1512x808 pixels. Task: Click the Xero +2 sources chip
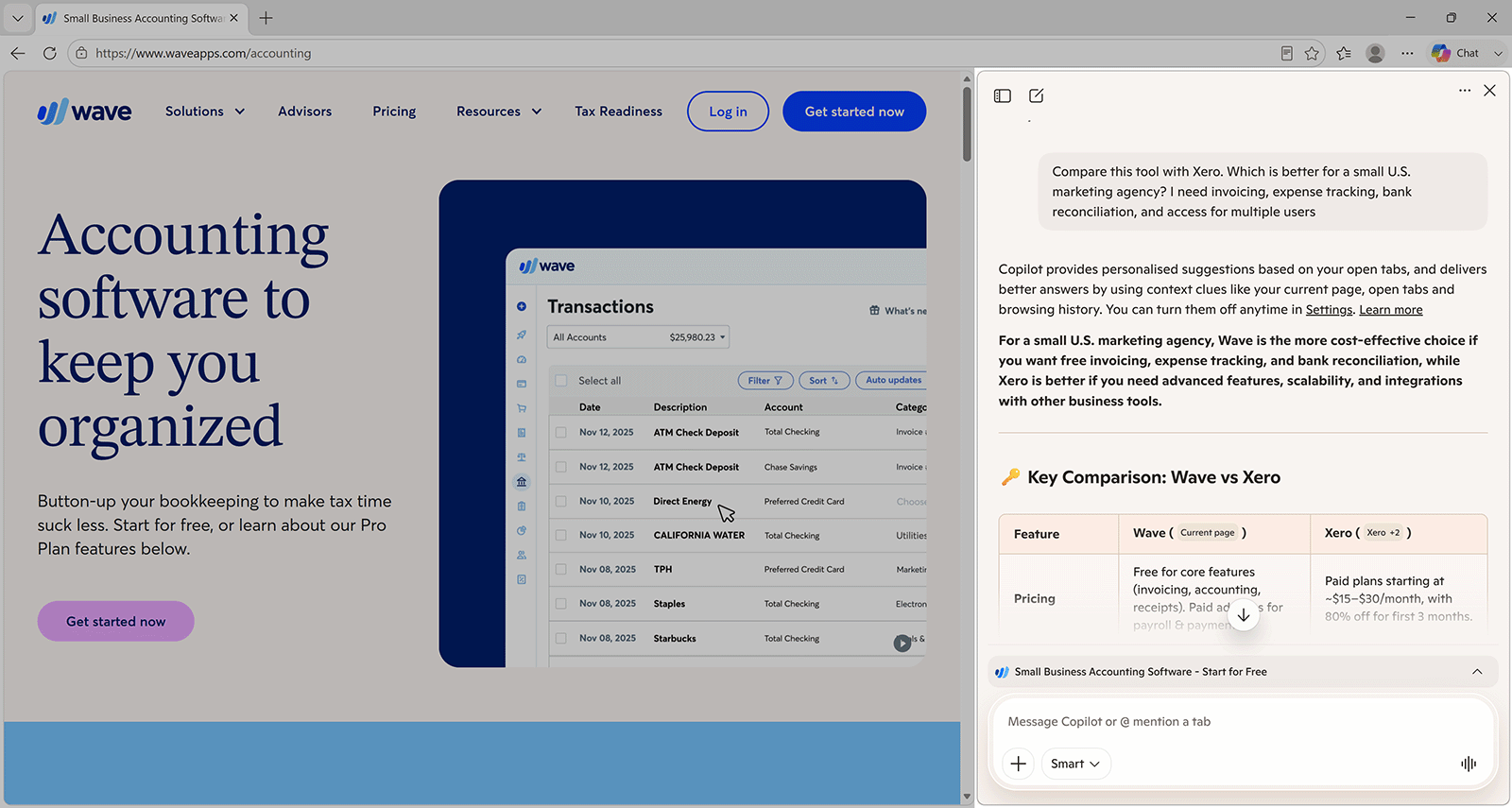pos(1383,532)
